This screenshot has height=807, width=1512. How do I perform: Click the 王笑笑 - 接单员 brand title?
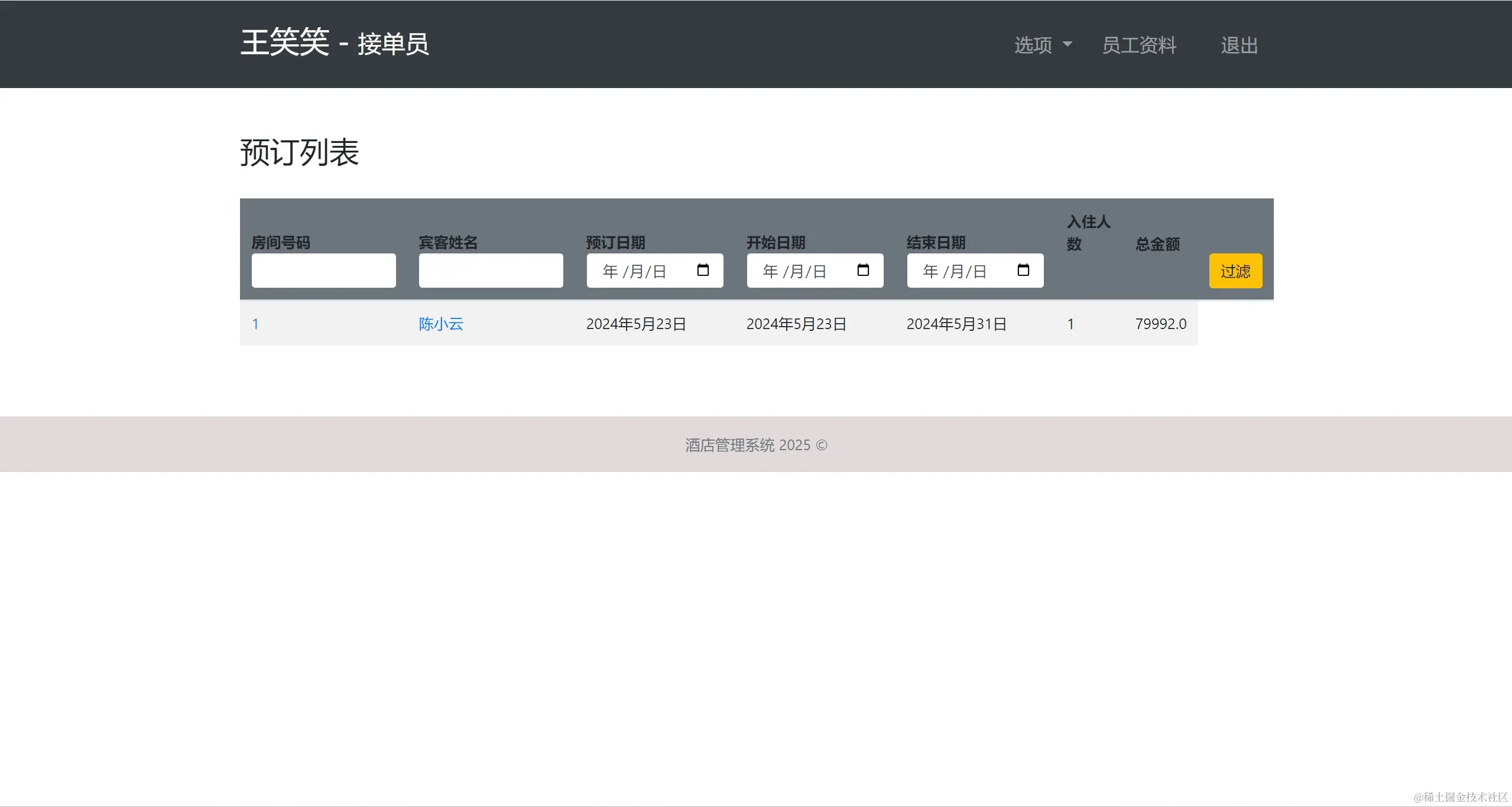pyautogui.click(x=335, y=44)
